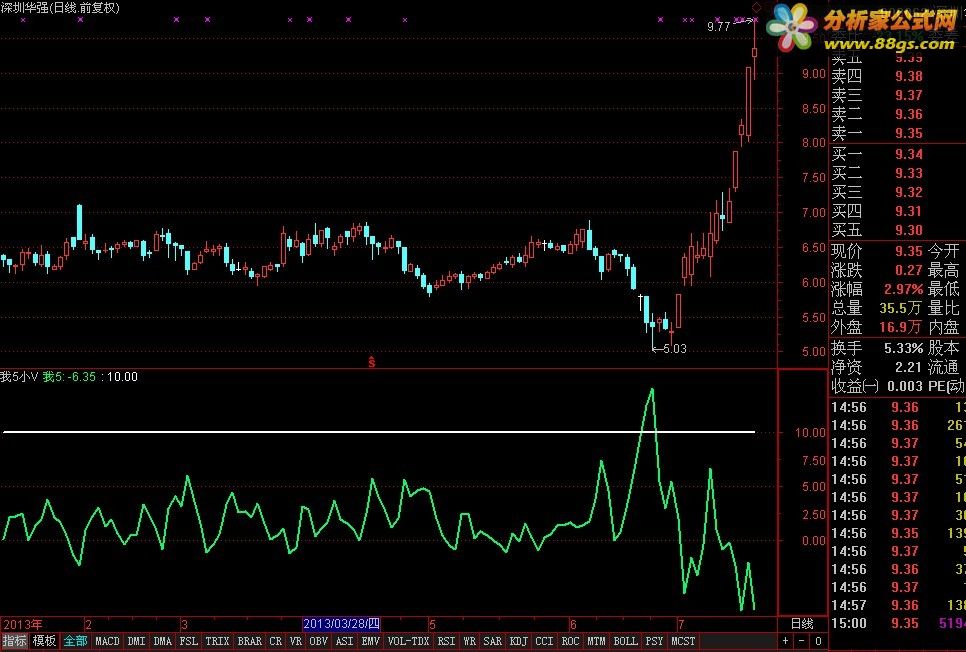This screenshot has width=966, height=652.
Task: Select the VOL-TDX indicator
Action: (408, 642)
